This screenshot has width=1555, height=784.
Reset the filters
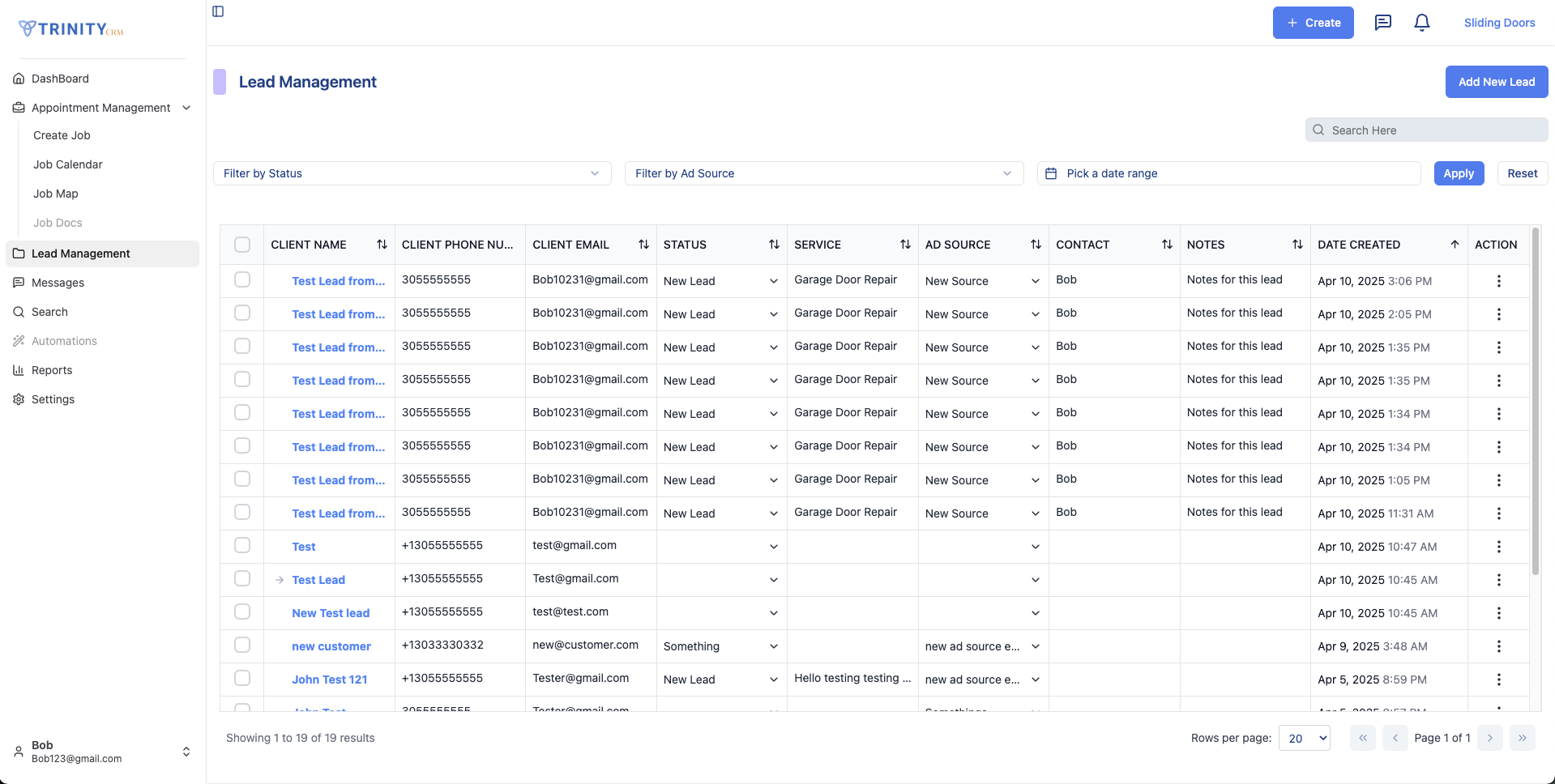click(1522, 173)
